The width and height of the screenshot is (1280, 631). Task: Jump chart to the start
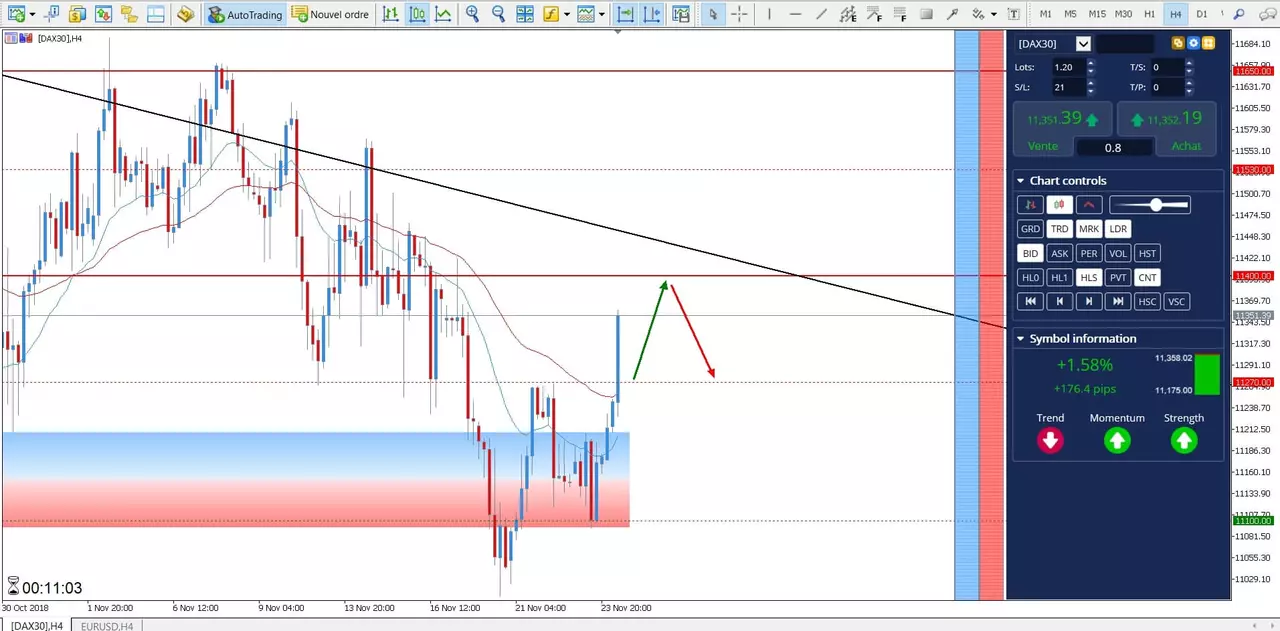pyautogui.click(x=1030, y=302)
